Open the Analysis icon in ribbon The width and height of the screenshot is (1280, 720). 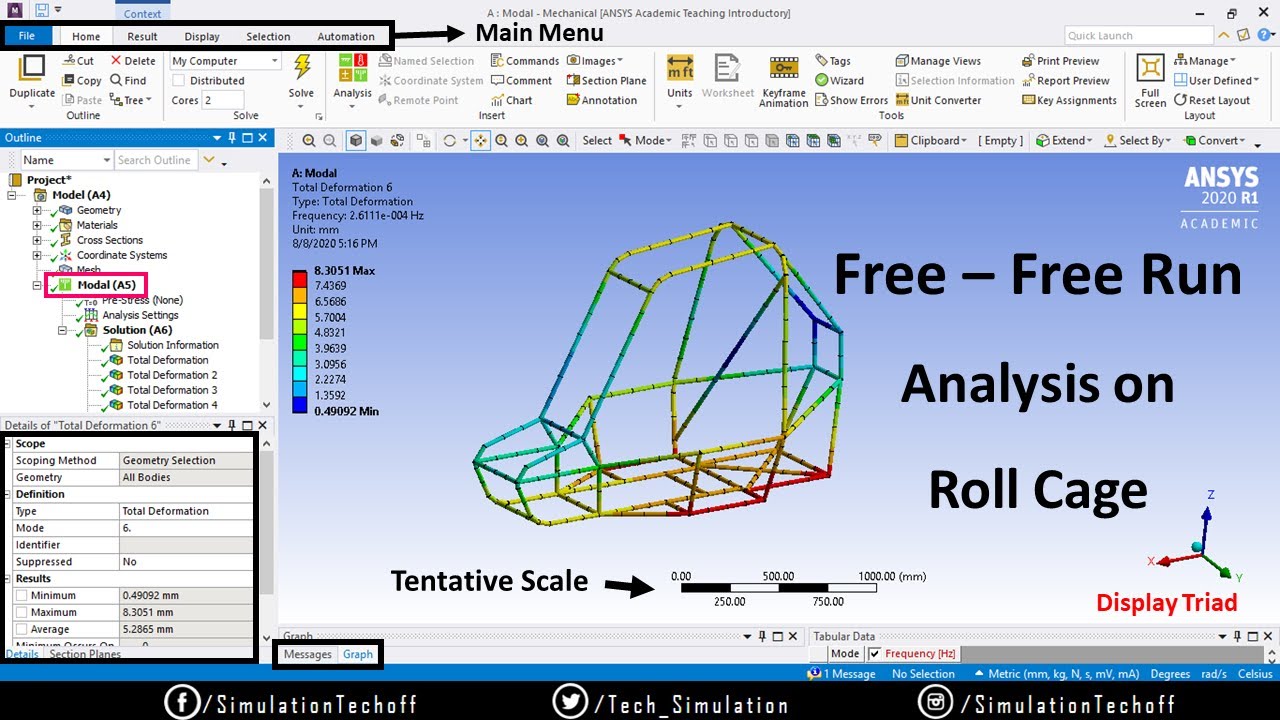pos(352,68)
